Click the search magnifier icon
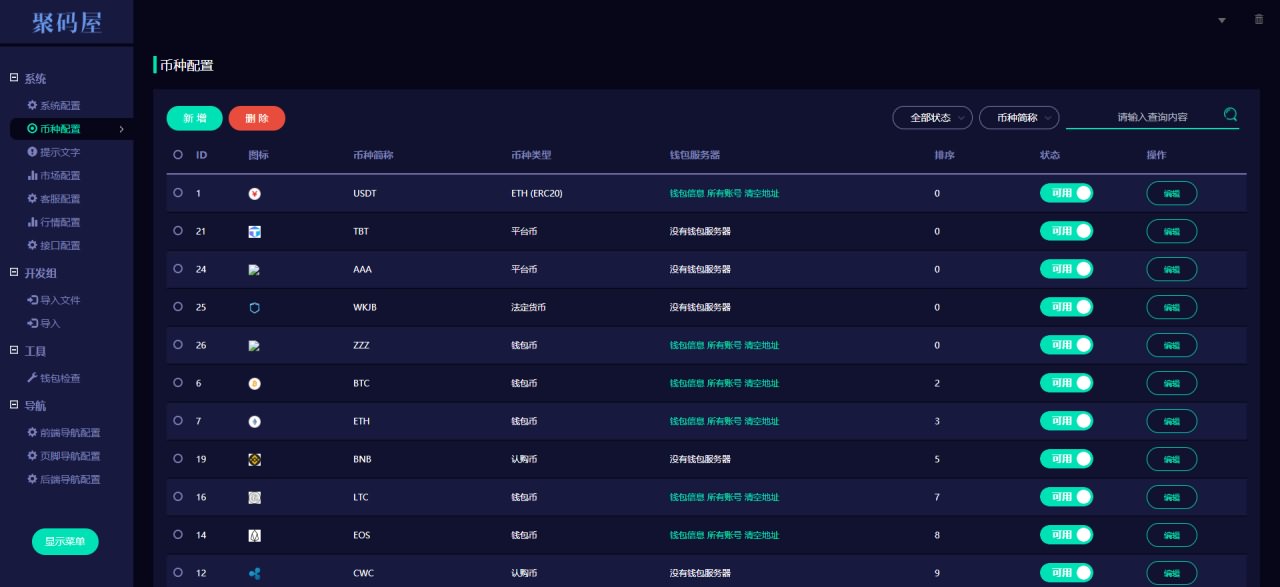The width and height of the screenshot is (1280, 587). tap(1230, 115)
